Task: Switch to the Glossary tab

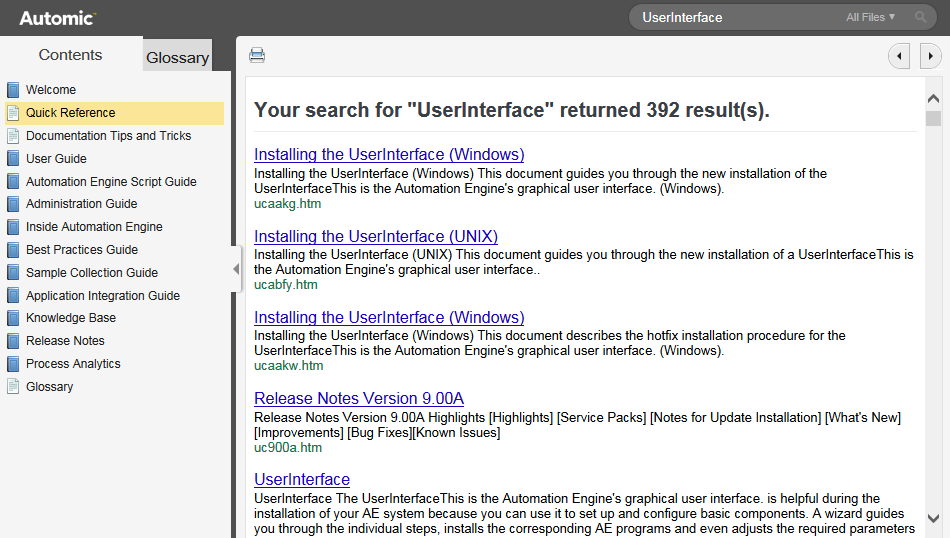Action: pos(178,58)
